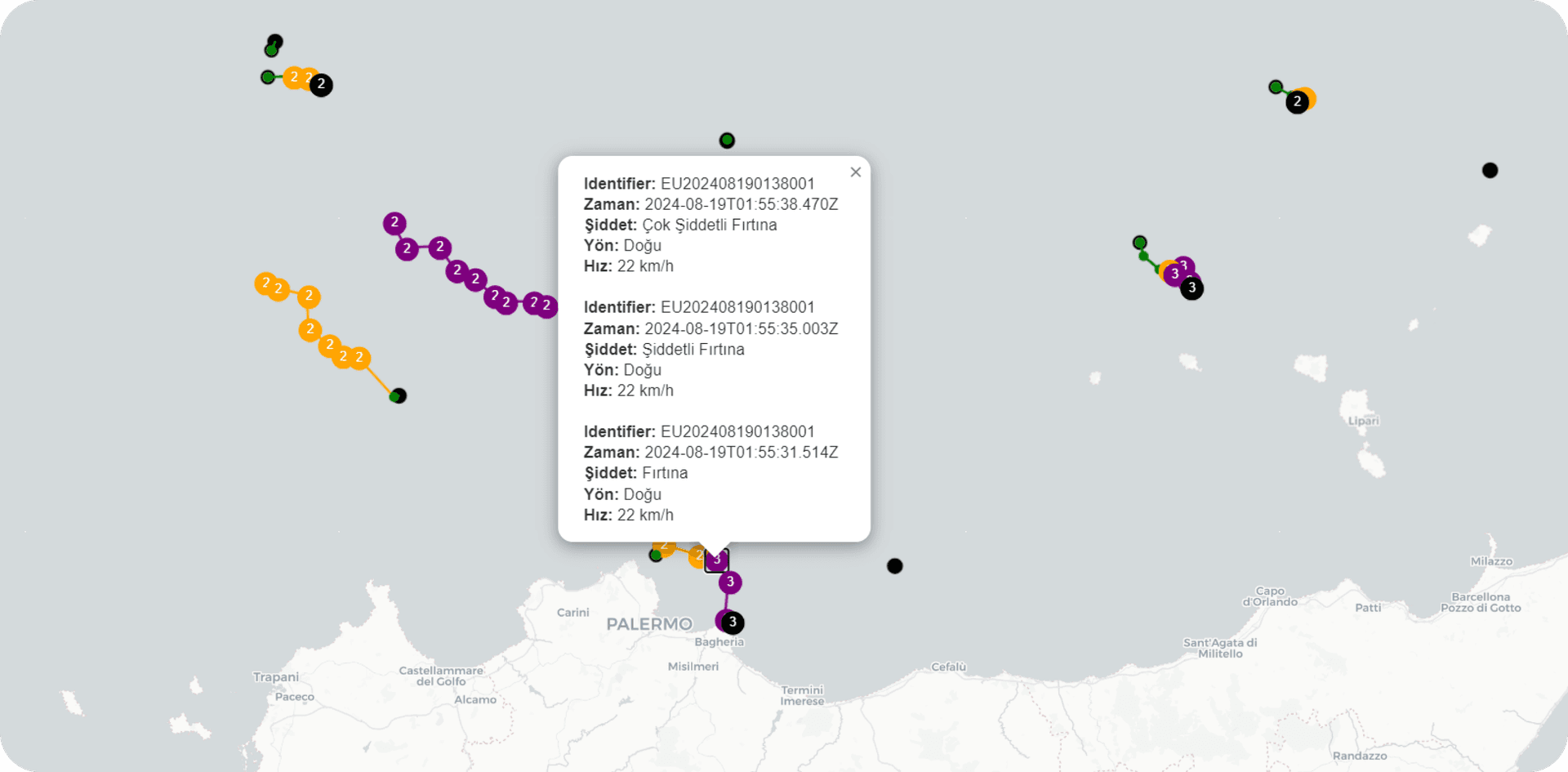Select the highlighted purple marker under the popup
This screenshot has height=772, width=1568.
click(716, 560)
